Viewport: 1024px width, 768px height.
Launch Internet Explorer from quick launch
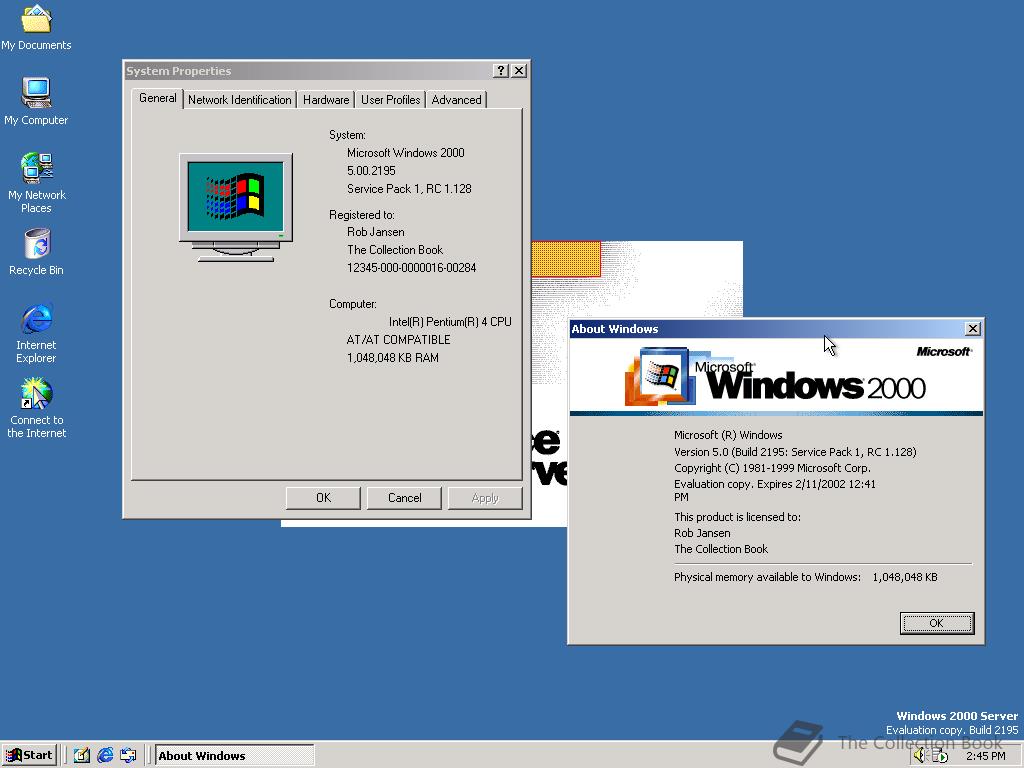click(x=105, y=756)
